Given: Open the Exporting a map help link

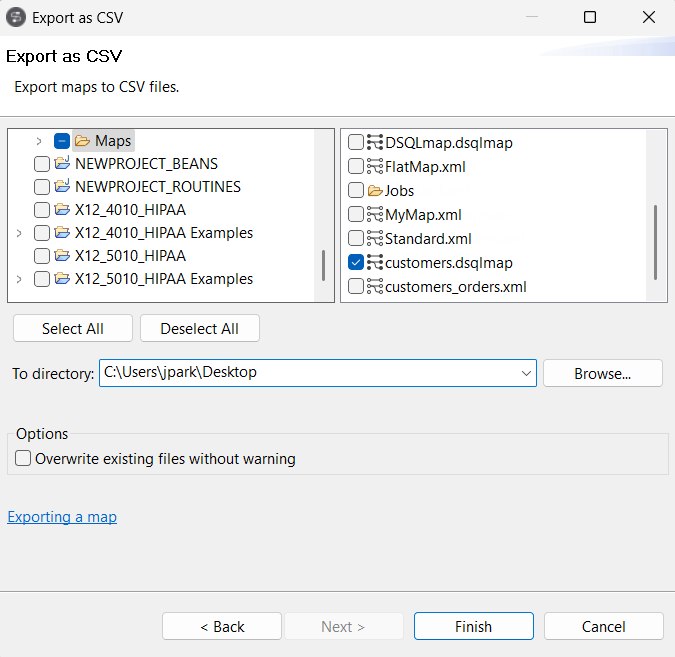Looking at the screenshot, I should tap(62, 517).
